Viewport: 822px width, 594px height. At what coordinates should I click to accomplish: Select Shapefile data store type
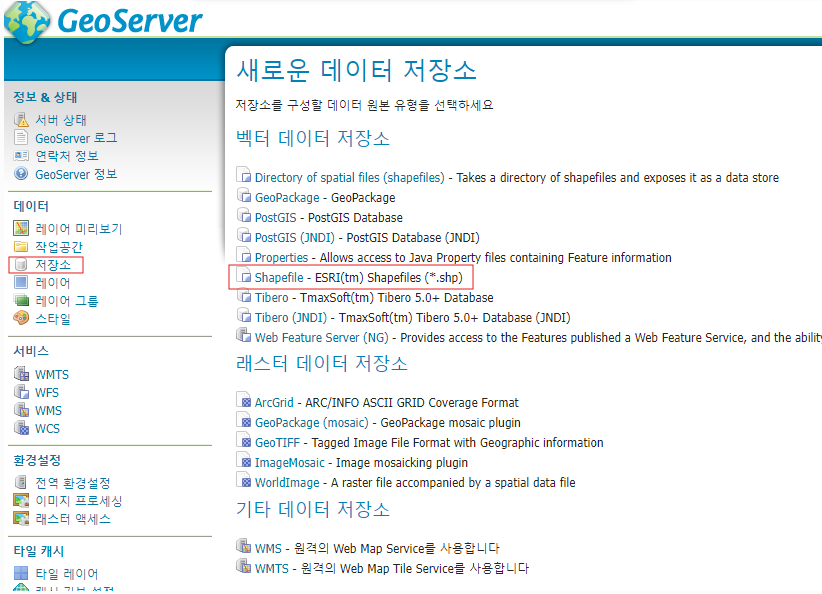[x=279, y=277]
